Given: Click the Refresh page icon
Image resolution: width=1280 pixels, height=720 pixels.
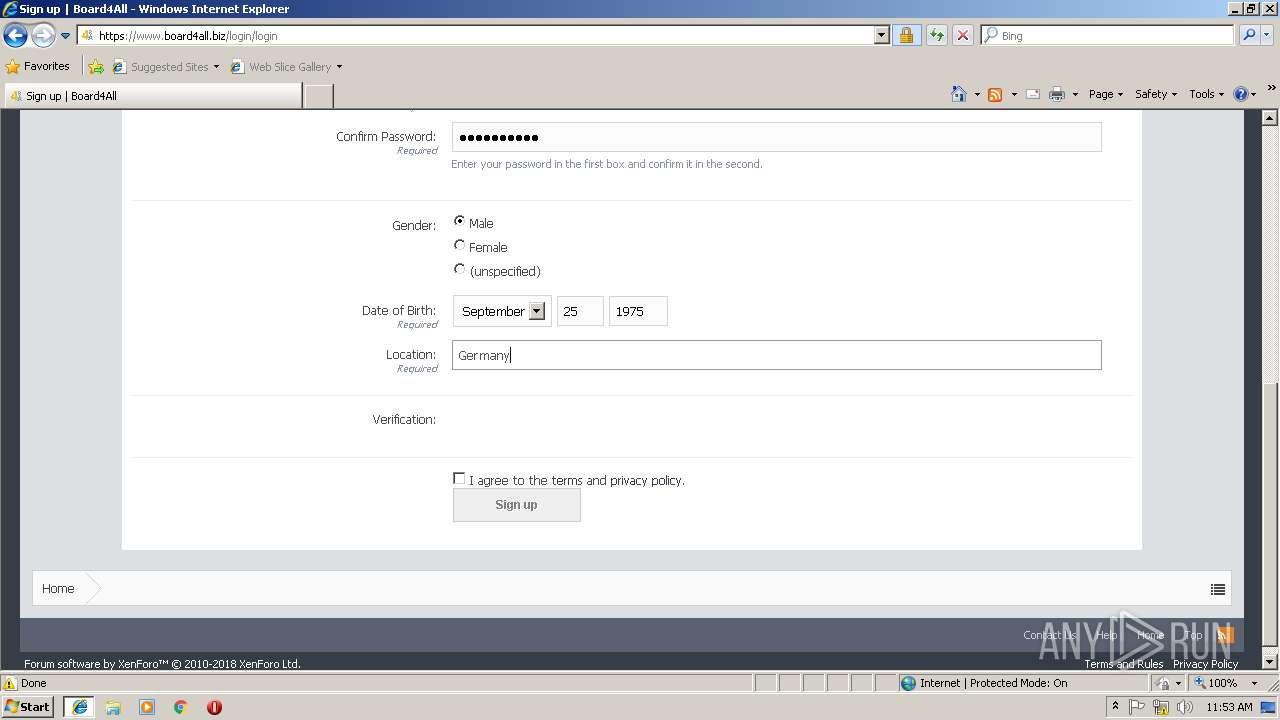Looking at the screenshot, I should (936, 35).
